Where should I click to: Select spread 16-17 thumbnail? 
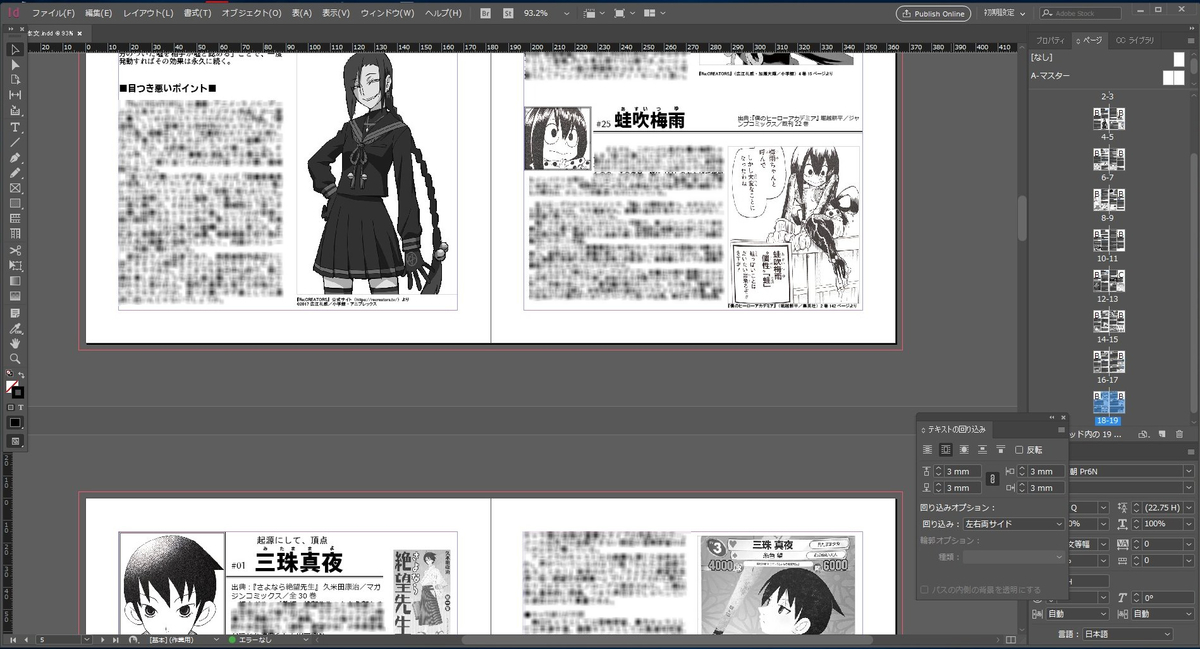point(1108,364)
